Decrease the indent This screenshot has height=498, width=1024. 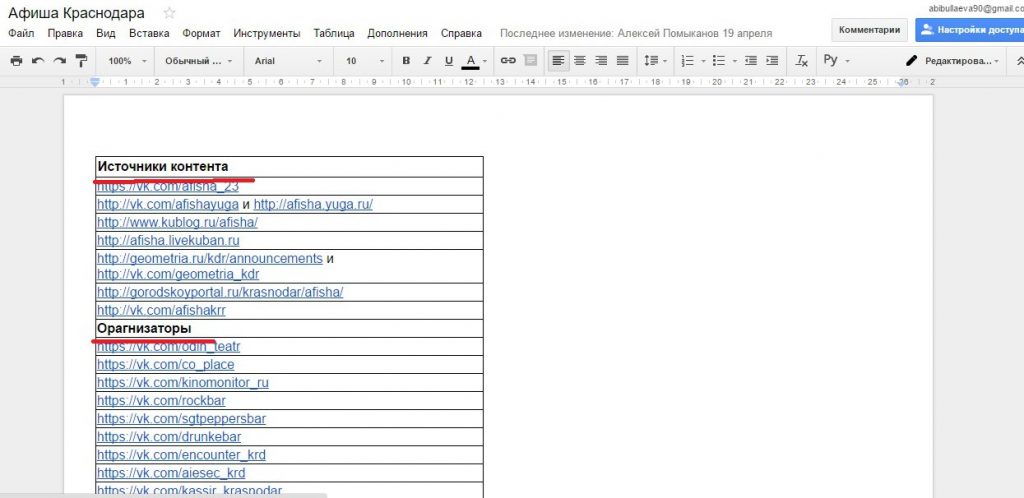click(x=750, y=61)
